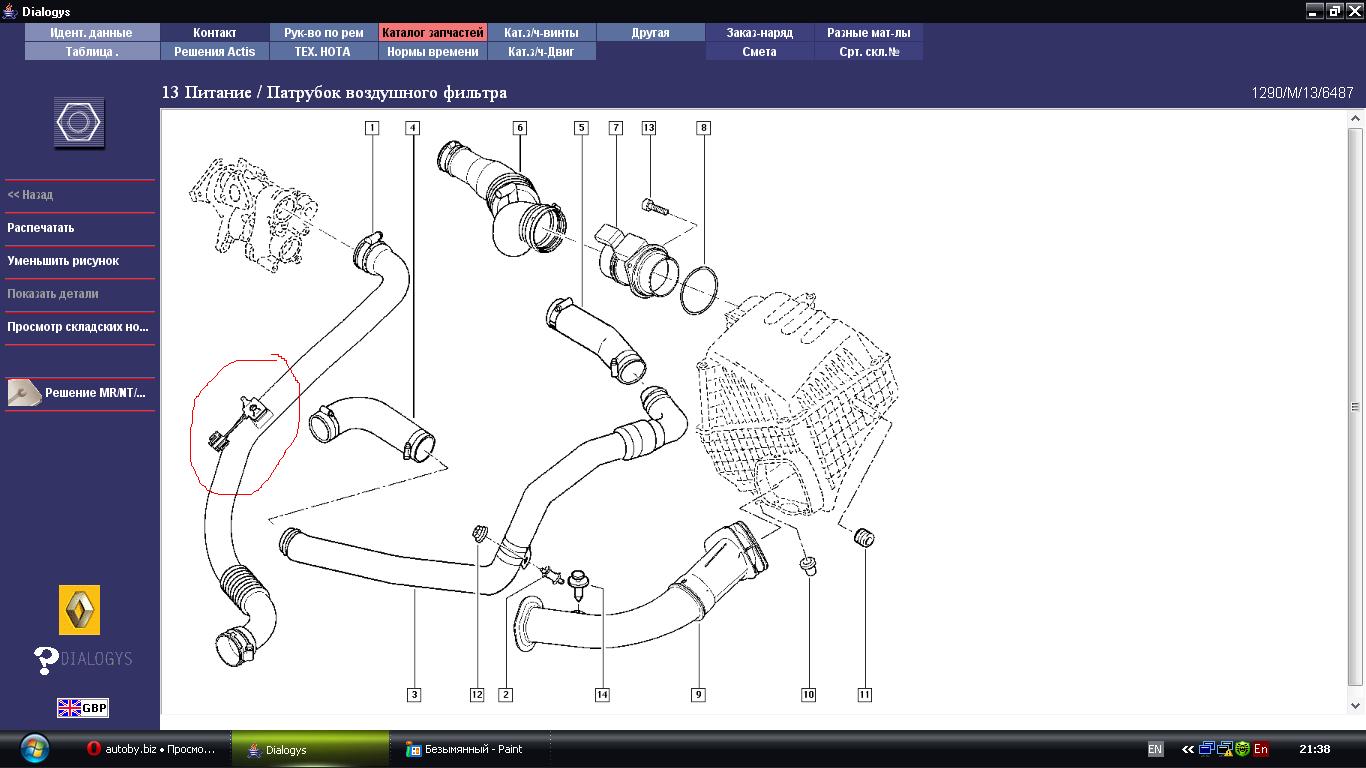Switch currency with the GBP flag icon
Viewport: 1366px width, 768px height.
tap(82, 708)
